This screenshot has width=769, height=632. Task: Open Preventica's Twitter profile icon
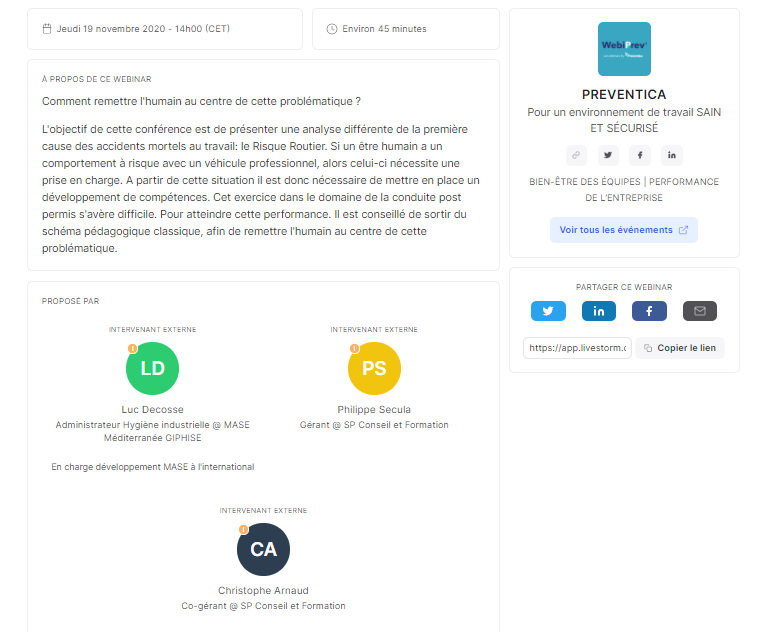[608, 155]
